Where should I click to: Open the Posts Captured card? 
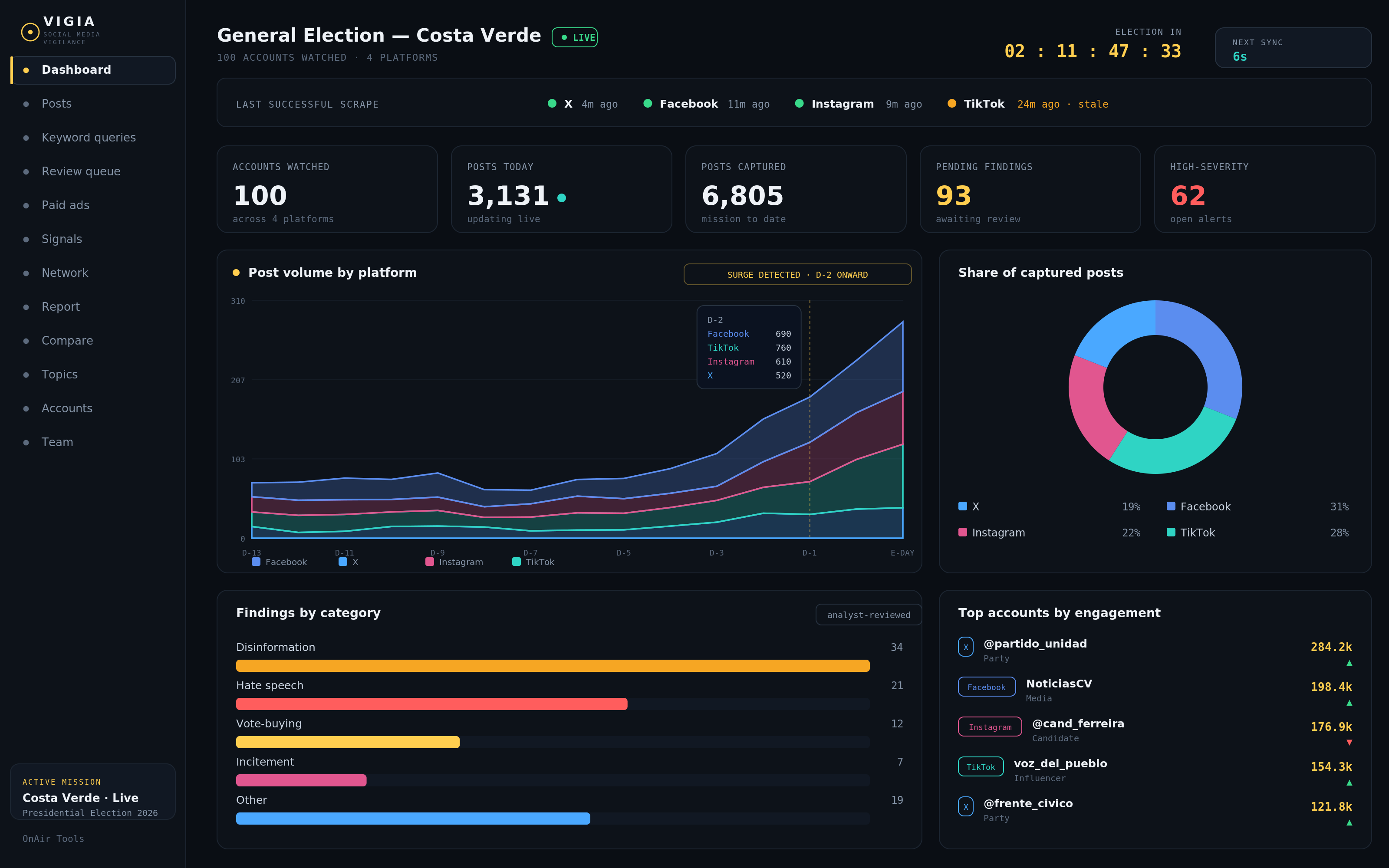coord(796,190)
